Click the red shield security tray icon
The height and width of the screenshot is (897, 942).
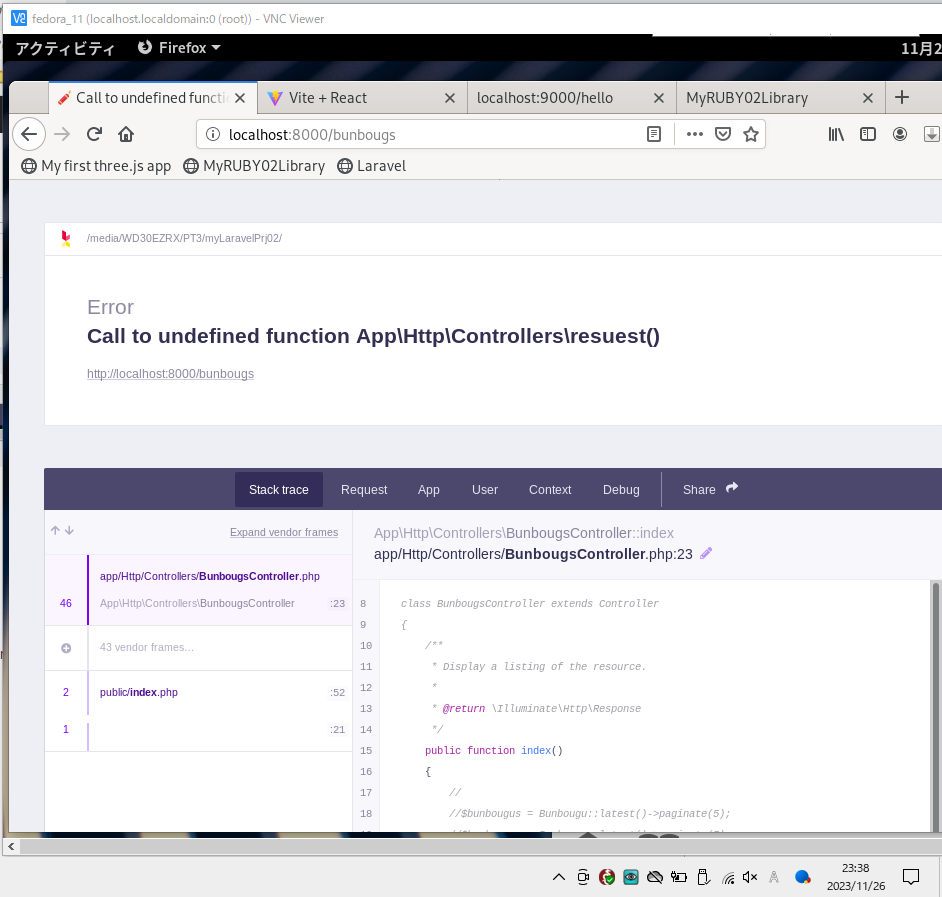607,877
